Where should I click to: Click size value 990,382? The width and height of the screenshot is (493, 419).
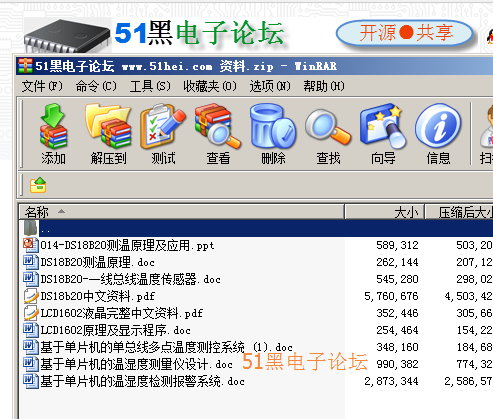[x=397, y=364]
